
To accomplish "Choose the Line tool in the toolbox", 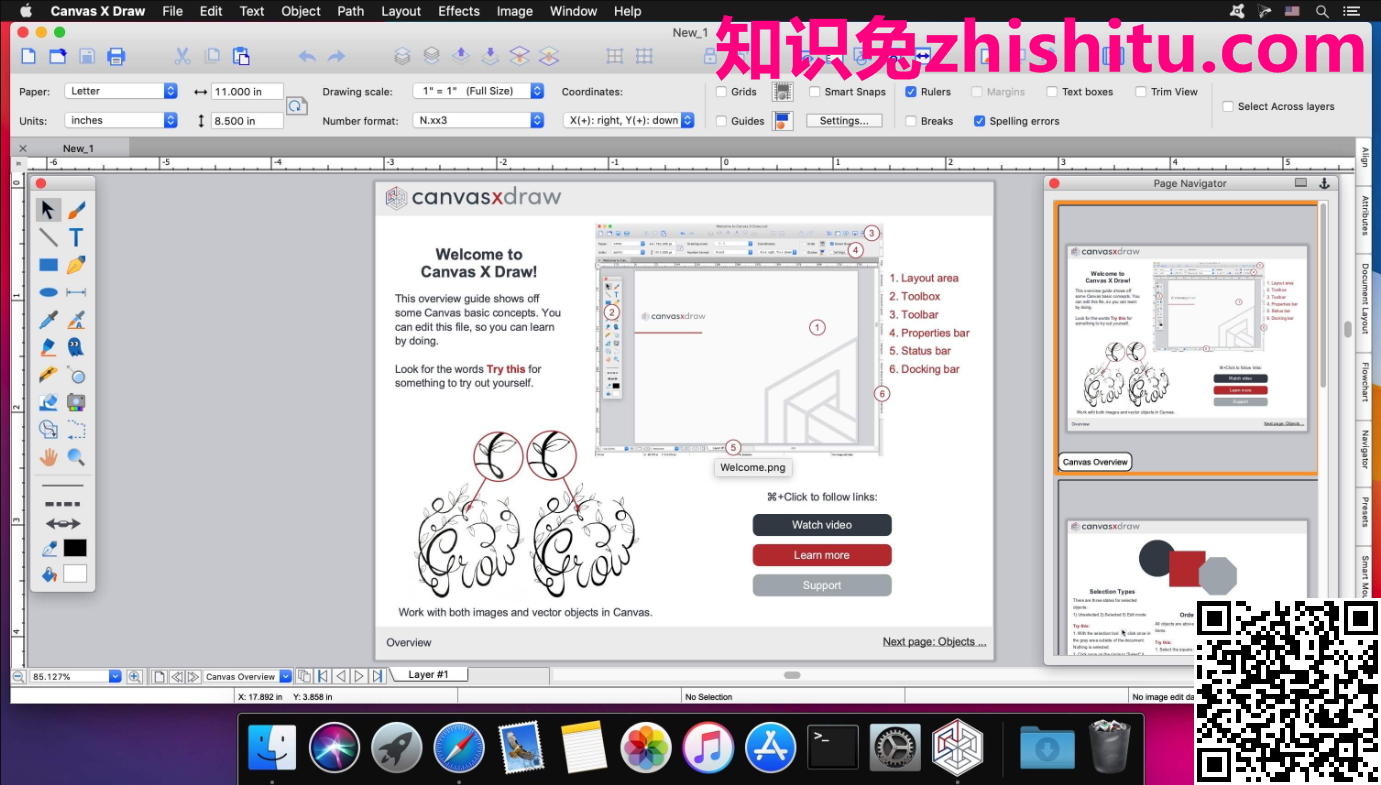I will pyautogui.click(x=48, y=238).
